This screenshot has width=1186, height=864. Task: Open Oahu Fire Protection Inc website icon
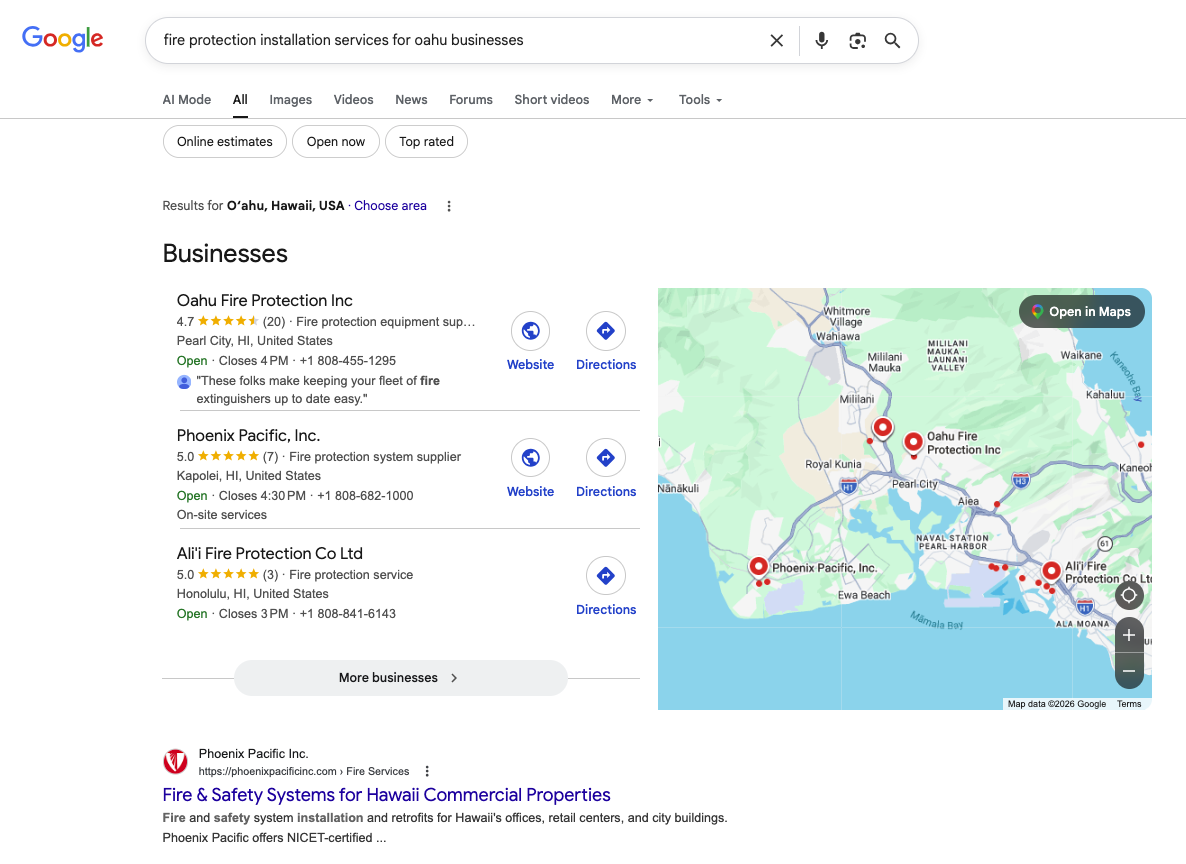pyautogui.click(x=530, y=331)
